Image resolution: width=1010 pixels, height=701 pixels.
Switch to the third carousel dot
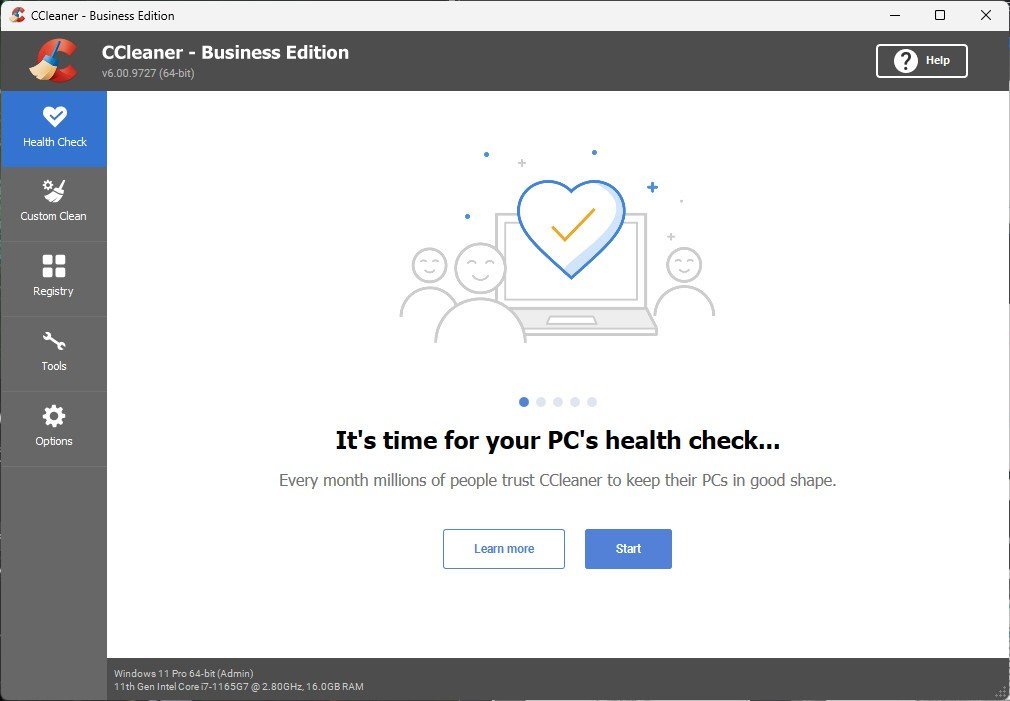point(558,402)
